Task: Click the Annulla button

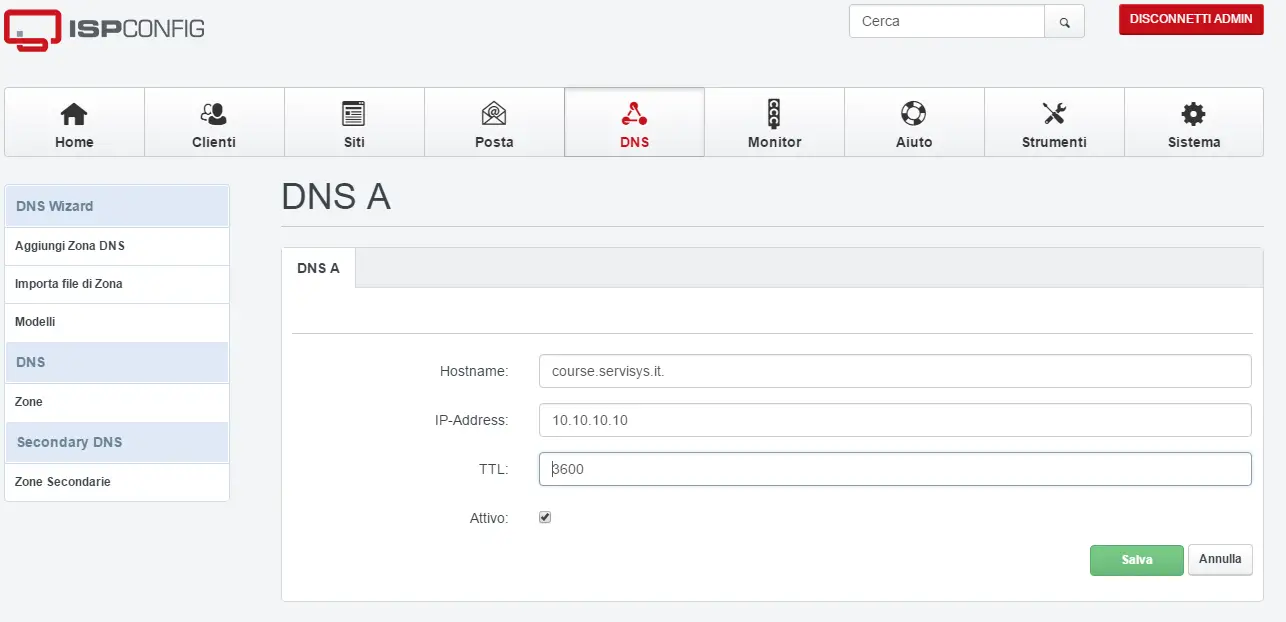Action: (1220, 560)
